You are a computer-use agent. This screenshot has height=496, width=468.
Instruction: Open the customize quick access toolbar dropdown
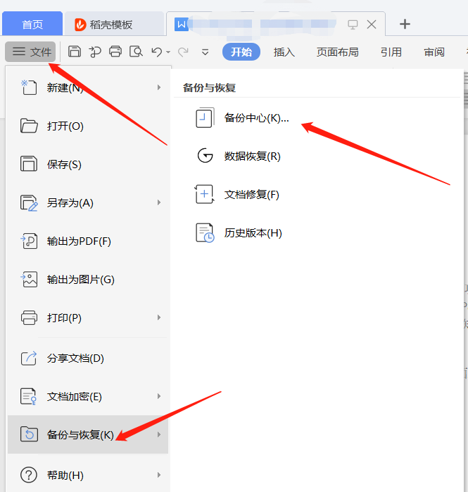[x=205, y=52]
